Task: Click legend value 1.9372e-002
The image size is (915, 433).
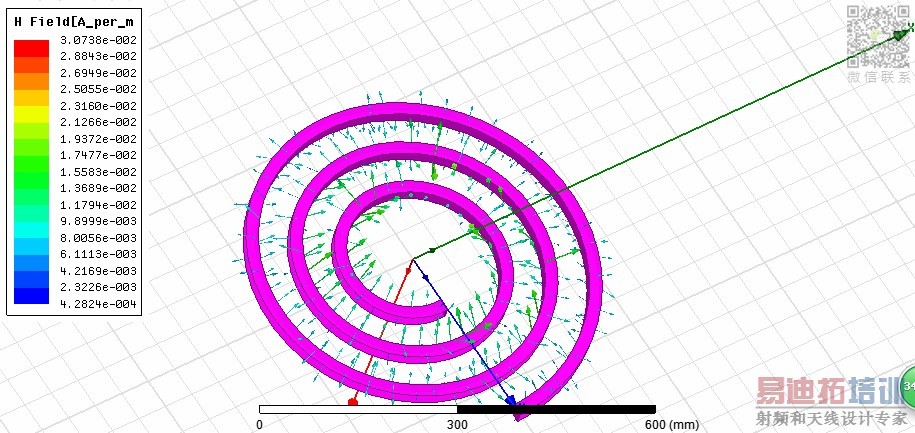Action: pyautogui.click(x=98, y=139)
